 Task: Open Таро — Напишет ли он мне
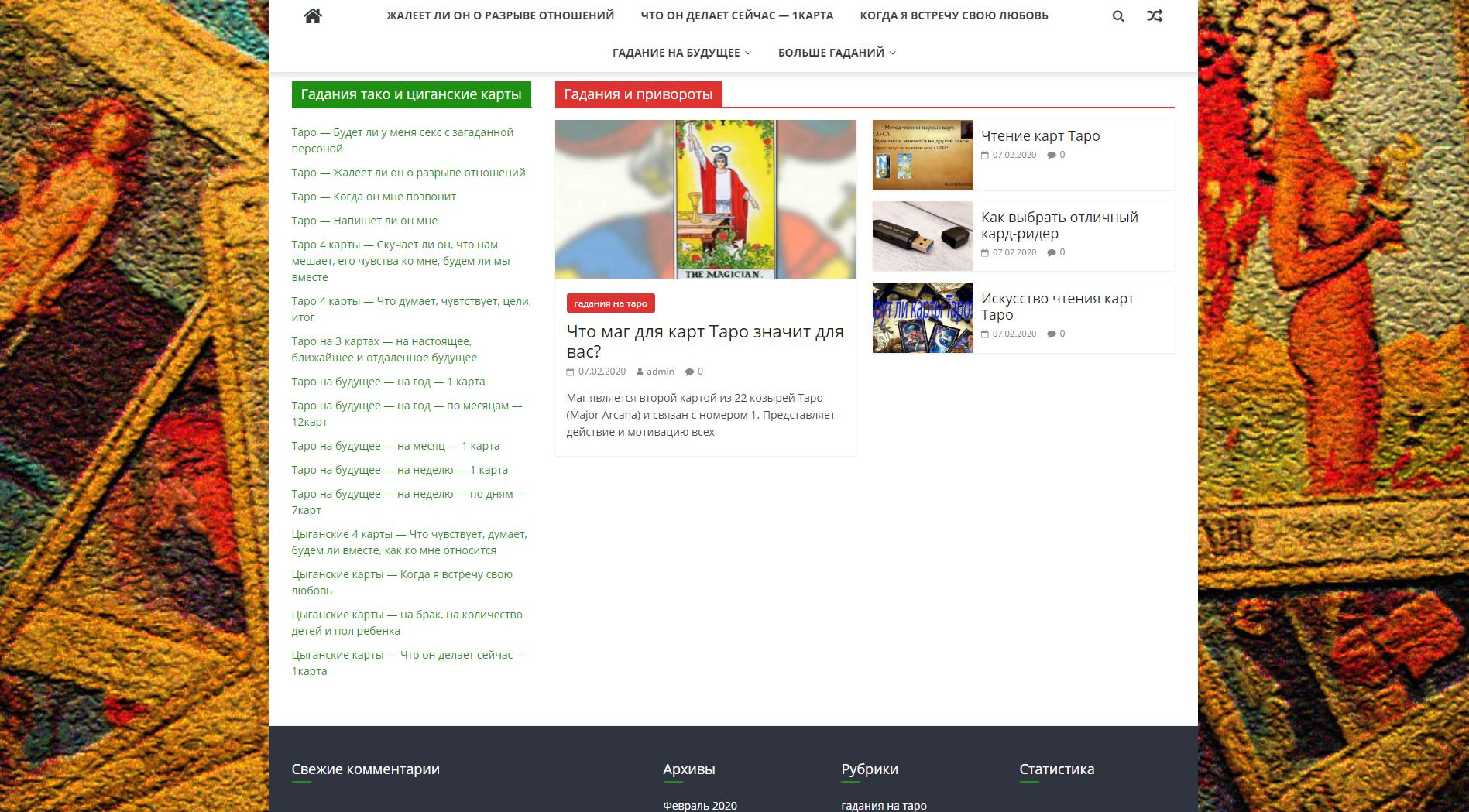[364, 221]
